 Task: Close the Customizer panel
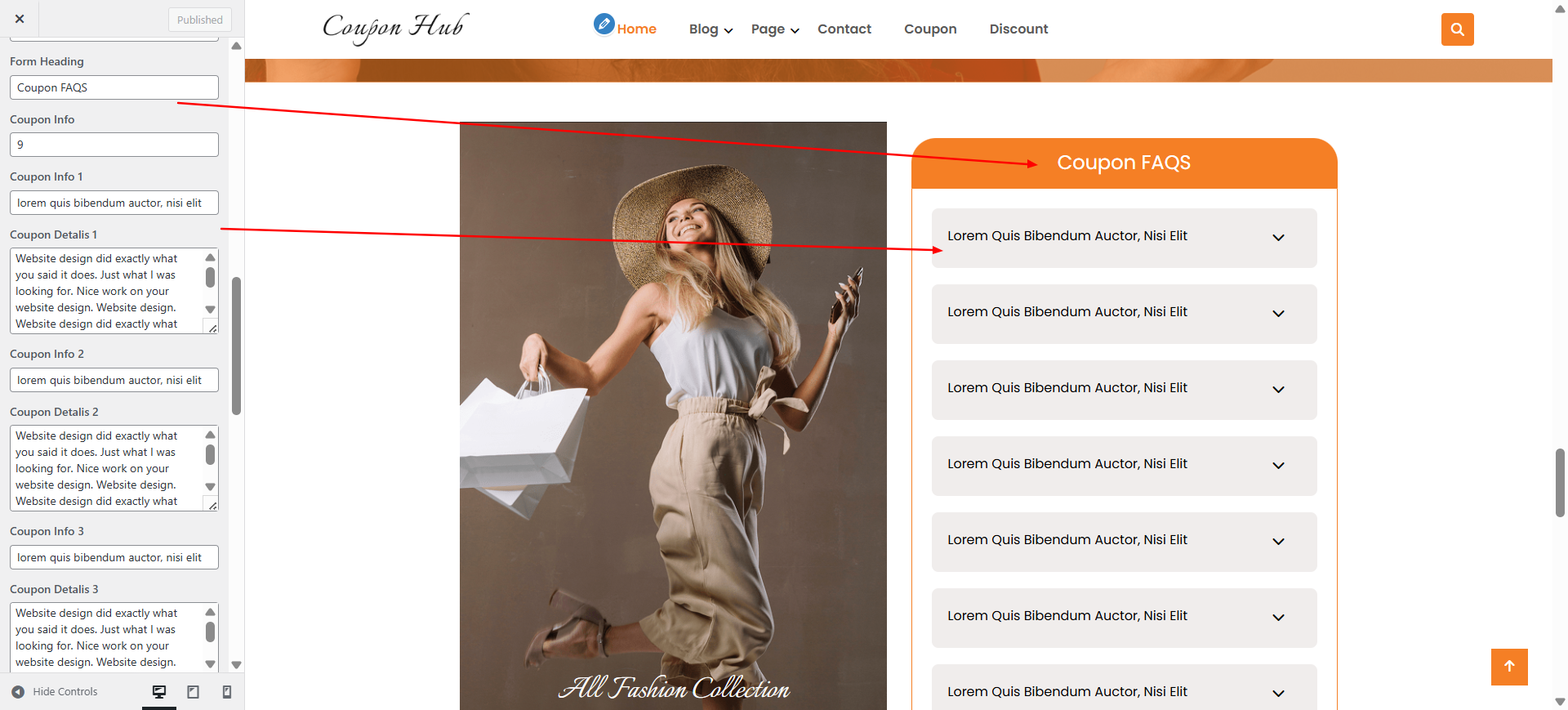coord(20,19)
